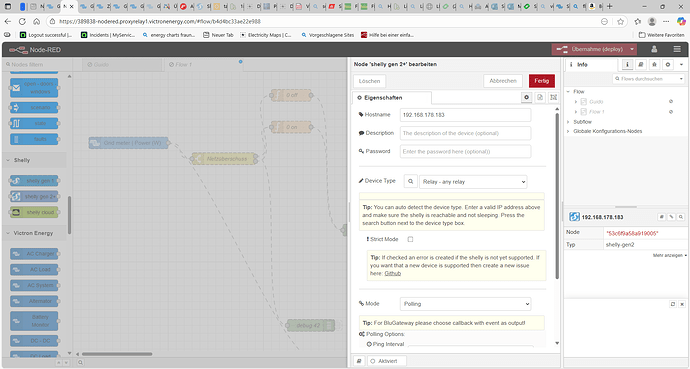690x369 pixels.
Task: Bookmark page with browser star icon
Action: [620, 21]
